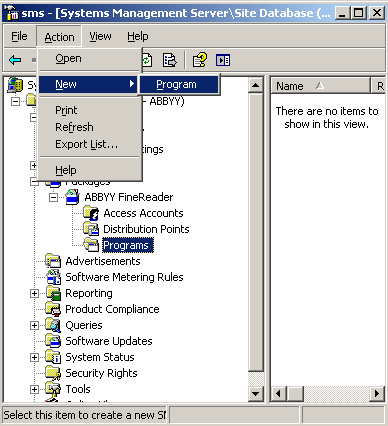This screenshot has height=426, width=388.
Task: Select New in the Action menu
Action: [88, 84]
